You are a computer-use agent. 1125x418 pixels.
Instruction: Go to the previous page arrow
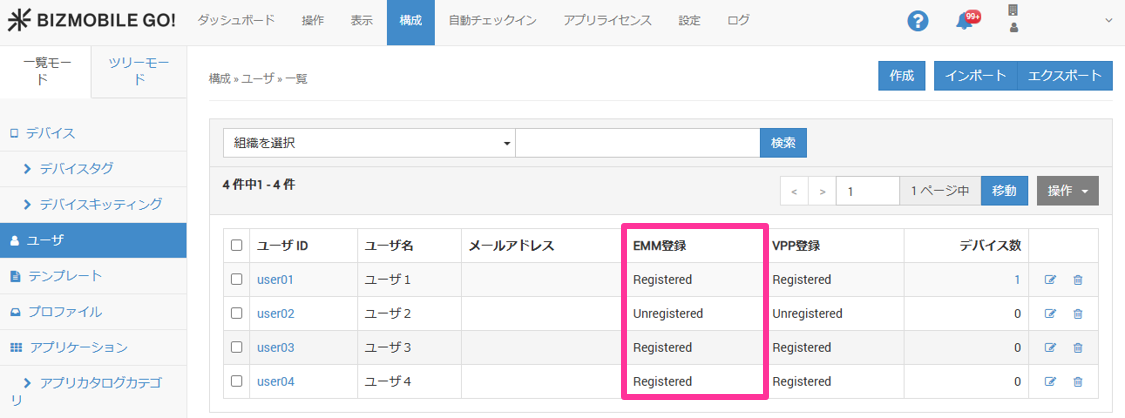794,191
